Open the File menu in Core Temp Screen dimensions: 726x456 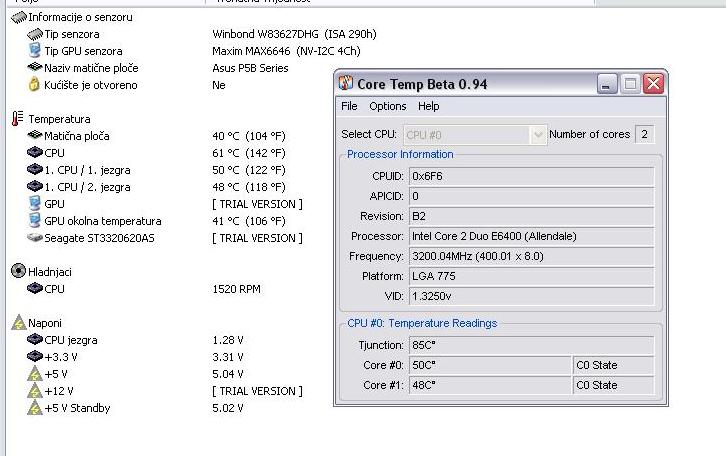tap(349, 106)
